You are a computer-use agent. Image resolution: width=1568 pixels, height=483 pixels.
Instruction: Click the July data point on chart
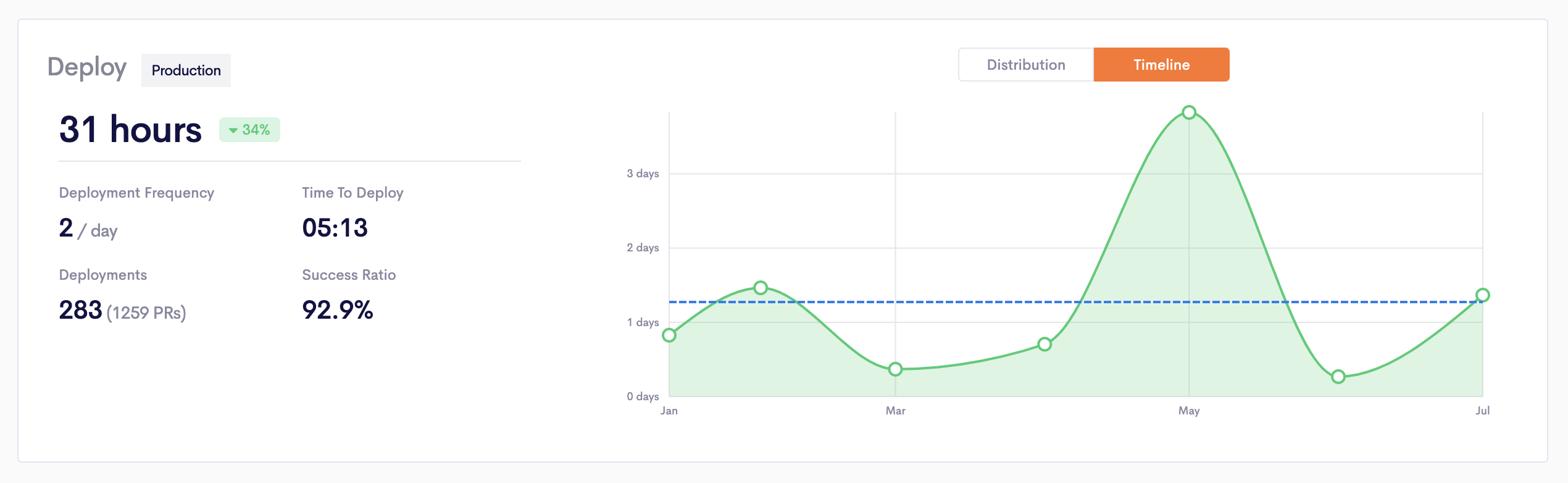point(1482,295)
